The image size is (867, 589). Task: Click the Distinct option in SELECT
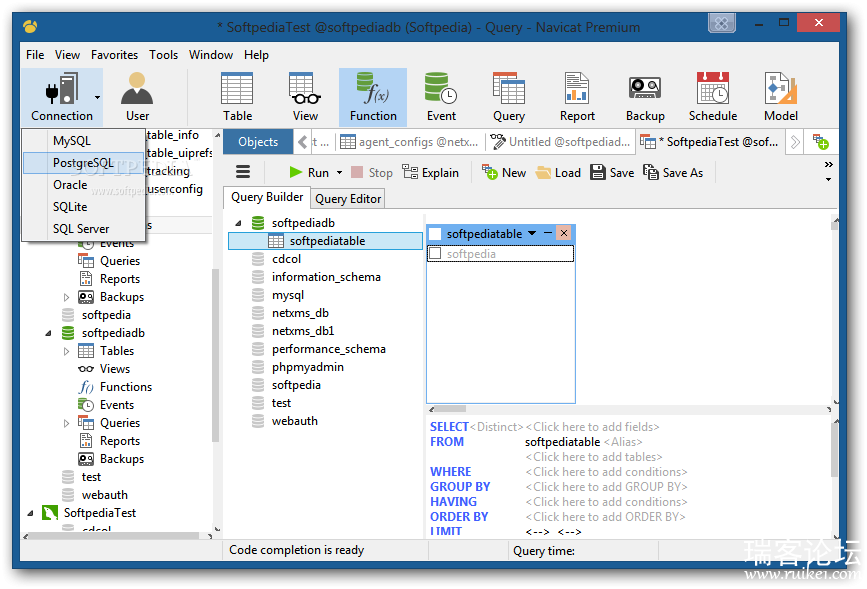pos(496,427)
